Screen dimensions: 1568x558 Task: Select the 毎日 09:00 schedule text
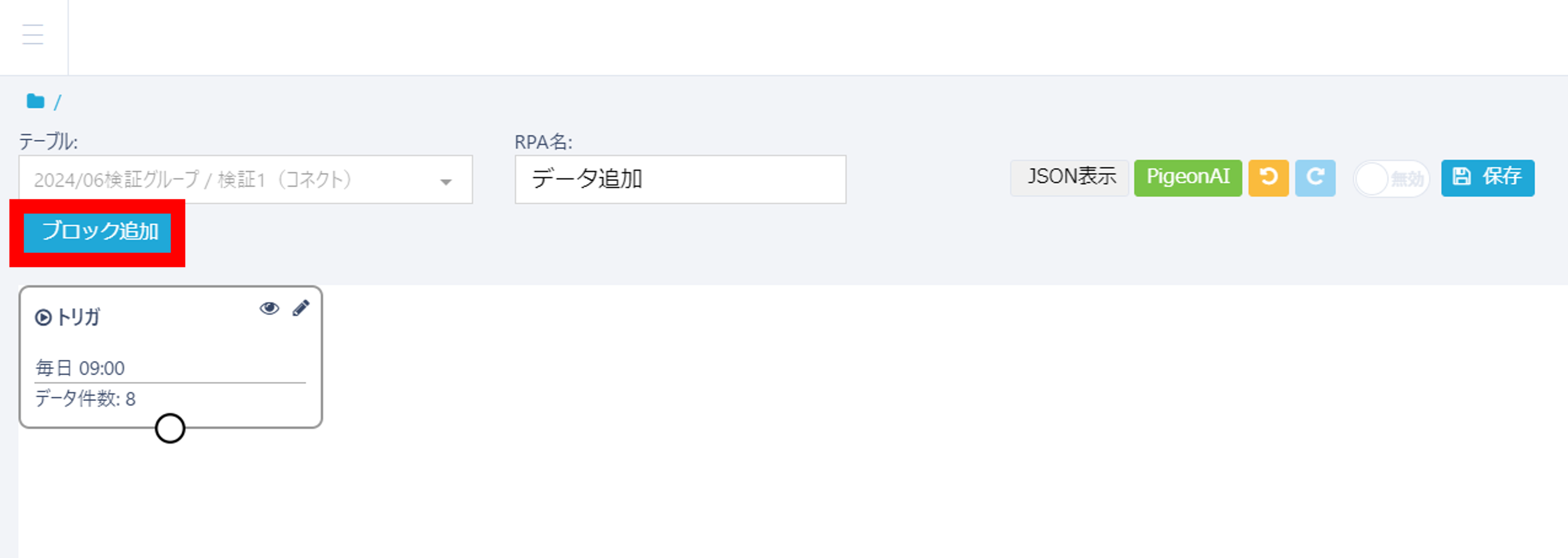pyautogui.click(x=80, y=368)
